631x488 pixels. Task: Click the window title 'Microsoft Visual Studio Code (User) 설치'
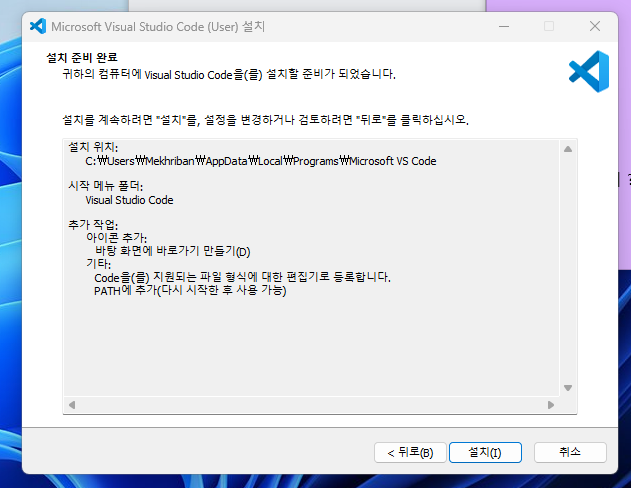158,27
